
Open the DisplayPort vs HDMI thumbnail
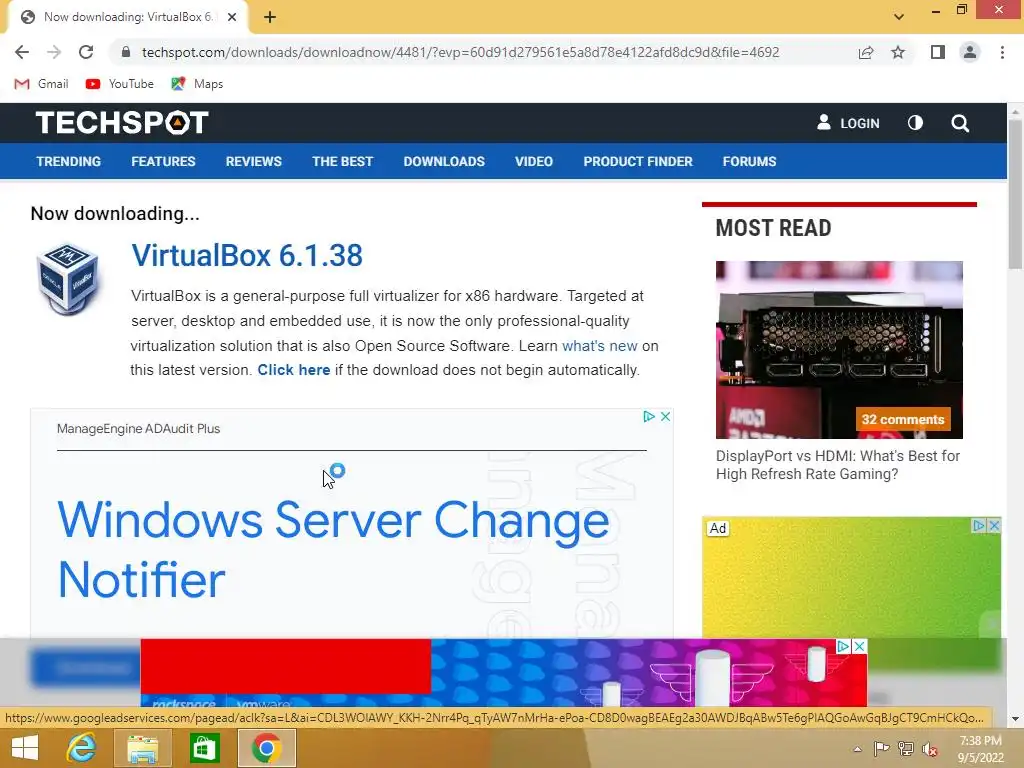(x=839, y=349)
